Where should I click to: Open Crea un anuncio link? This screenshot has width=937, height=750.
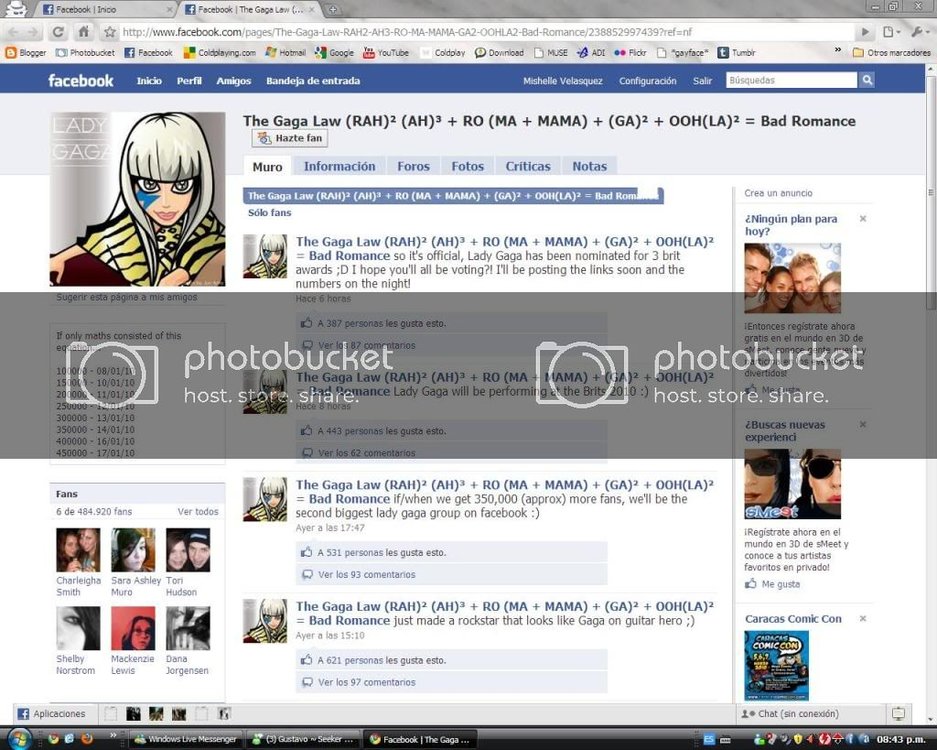point(778,193)
